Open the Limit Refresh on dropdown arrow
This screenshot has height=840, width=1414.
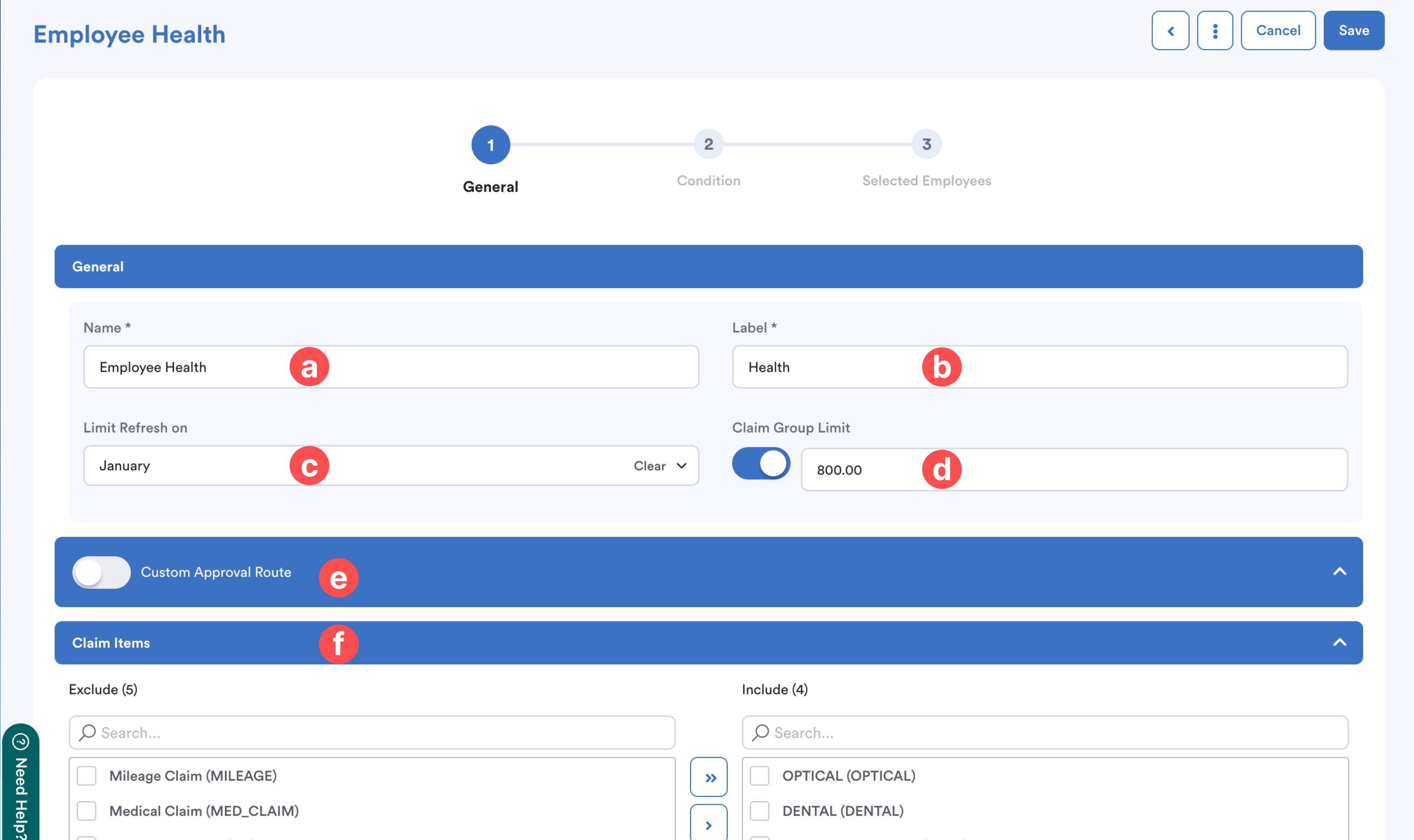tap(681, 465)
